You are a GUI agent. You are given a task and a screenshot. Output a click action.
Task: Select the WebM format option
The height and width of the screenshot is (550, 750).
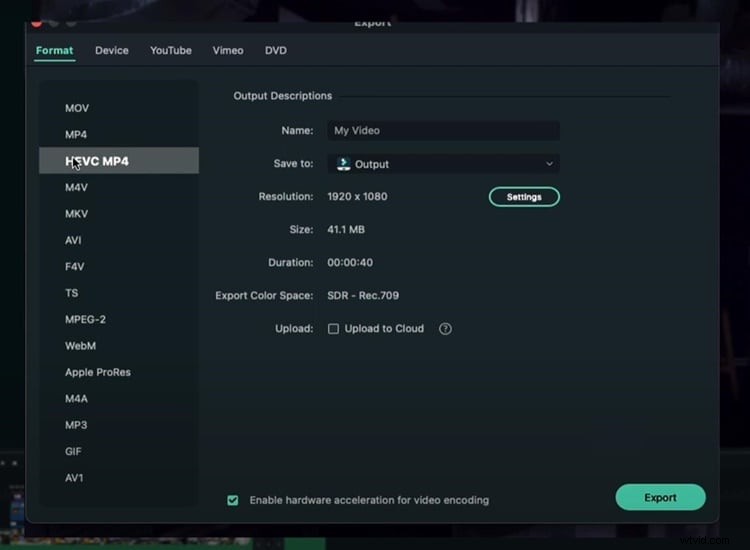80,346
